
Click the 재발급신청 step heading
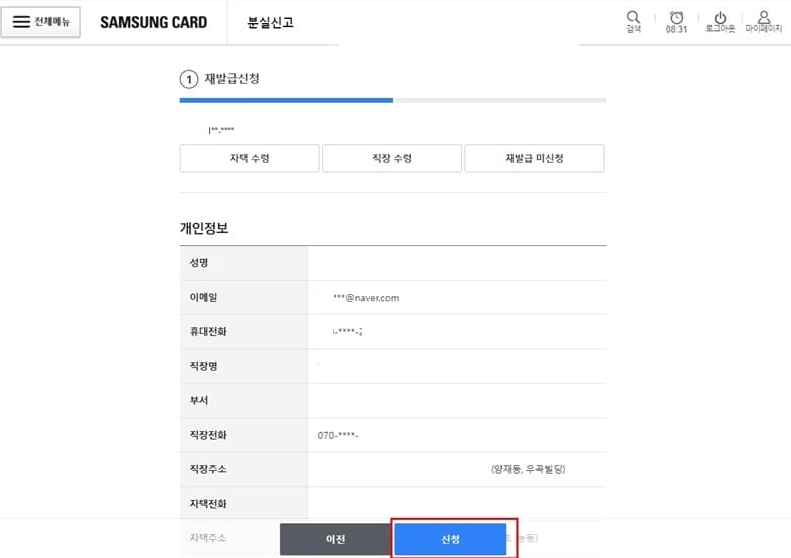[x=232, y=79]
